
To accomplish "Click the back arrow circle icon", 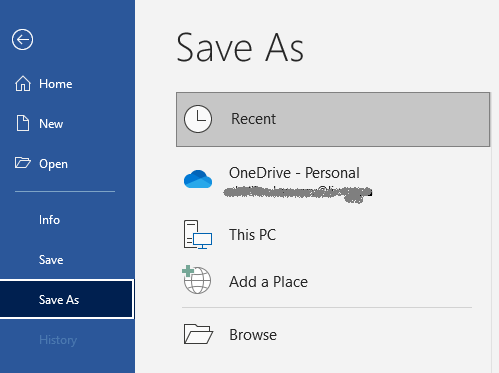I will (x=22, y=40).
